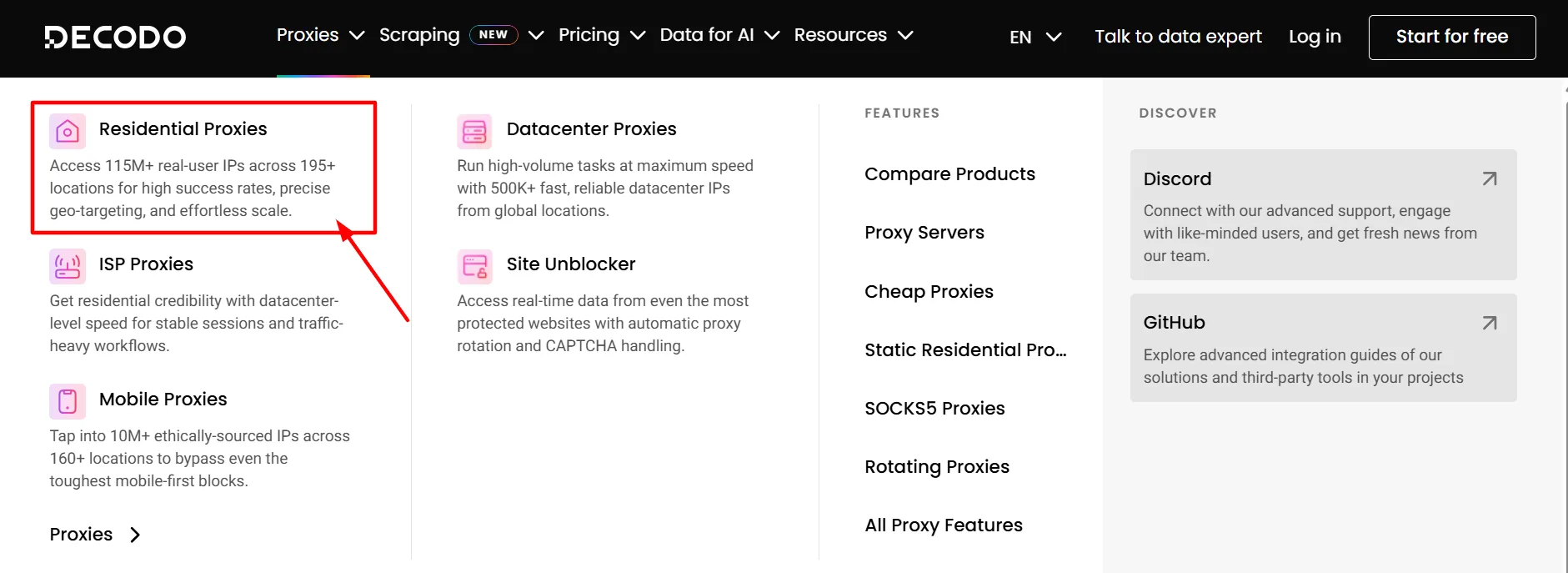1568x573 pixels.
Task: Go to Proxy Servers feature
Action: point(924,233)
